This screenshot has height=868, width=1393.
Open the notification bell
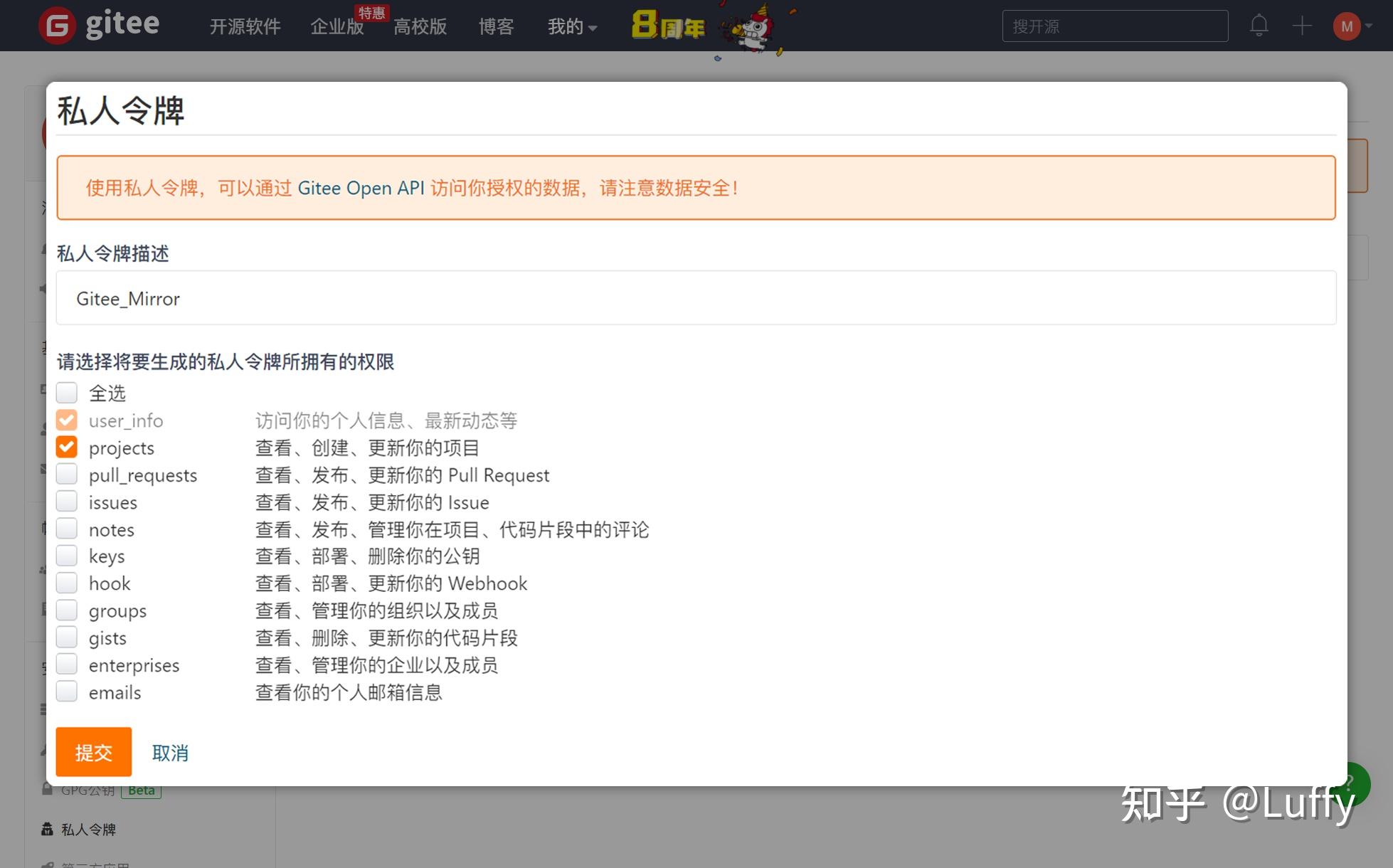(x=1259, y=25)
